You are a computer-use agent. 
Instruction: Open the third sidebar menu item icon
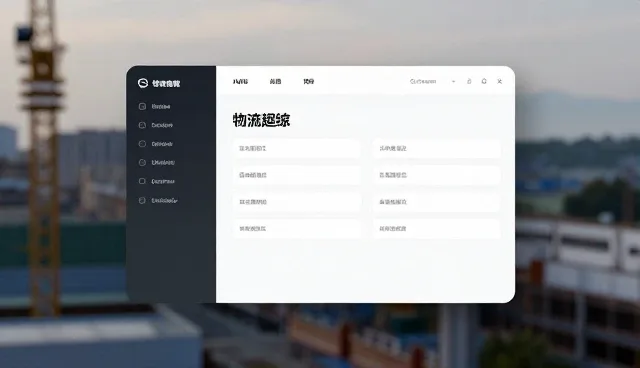tap(142, 144)
